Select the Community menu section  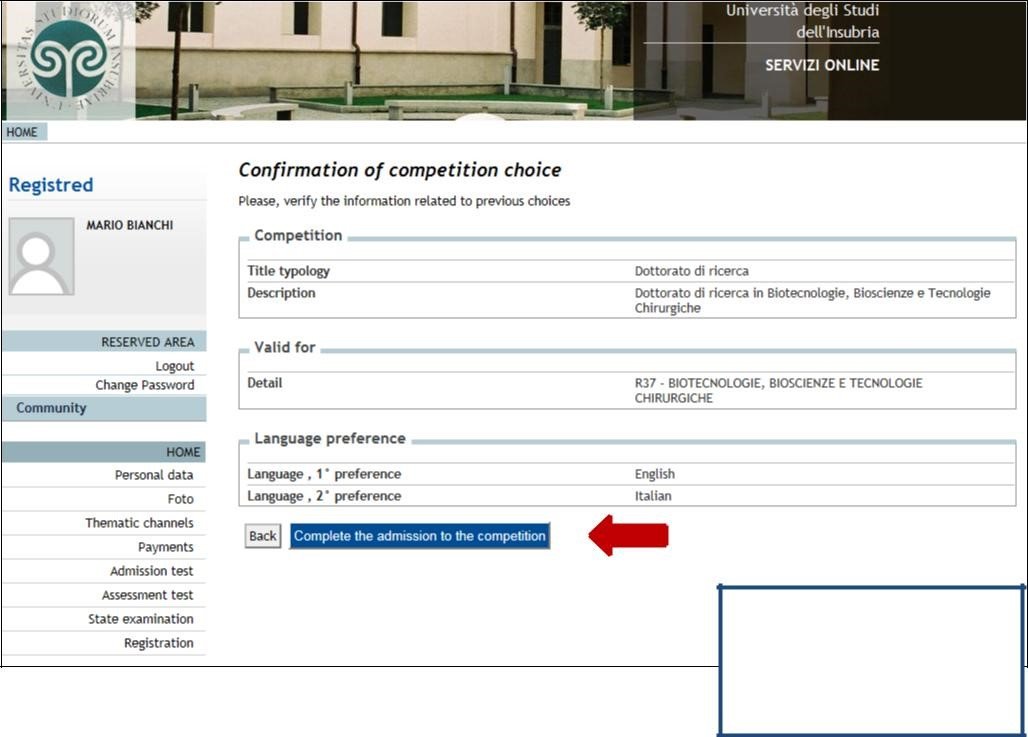(52, 408)
